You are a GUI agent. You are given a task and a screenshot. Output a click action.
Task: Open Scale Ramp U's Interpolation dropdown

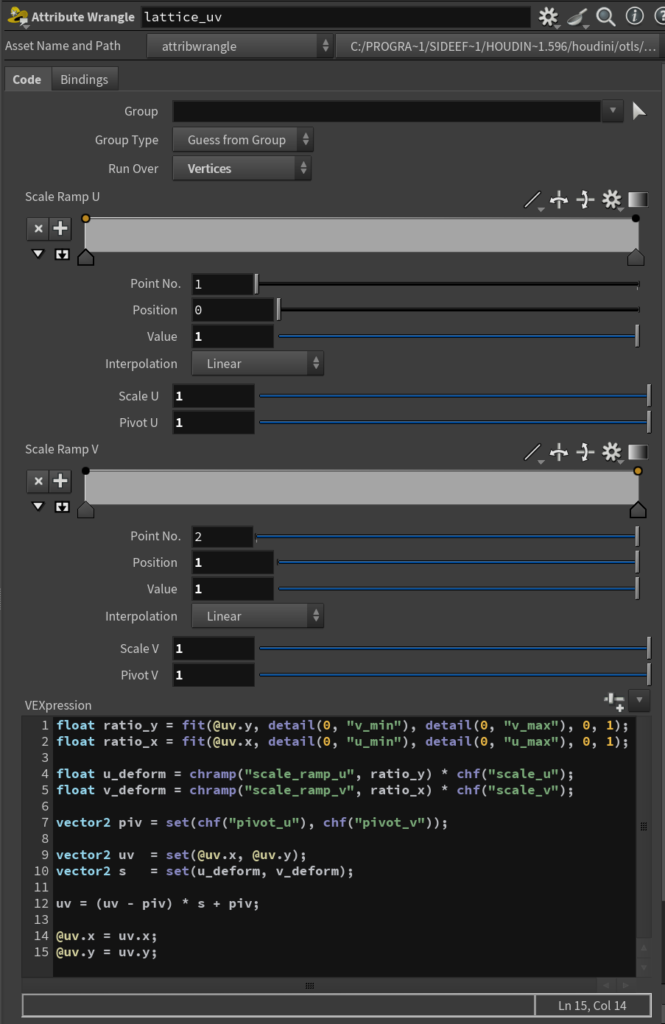click(x=257, y=364)
